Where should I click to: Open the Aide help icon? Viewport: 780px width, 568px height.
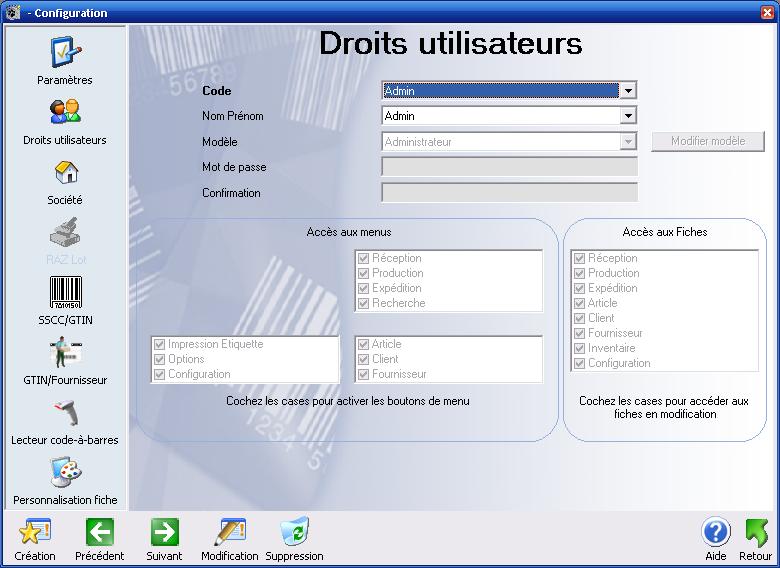click(x=716, y=532)
